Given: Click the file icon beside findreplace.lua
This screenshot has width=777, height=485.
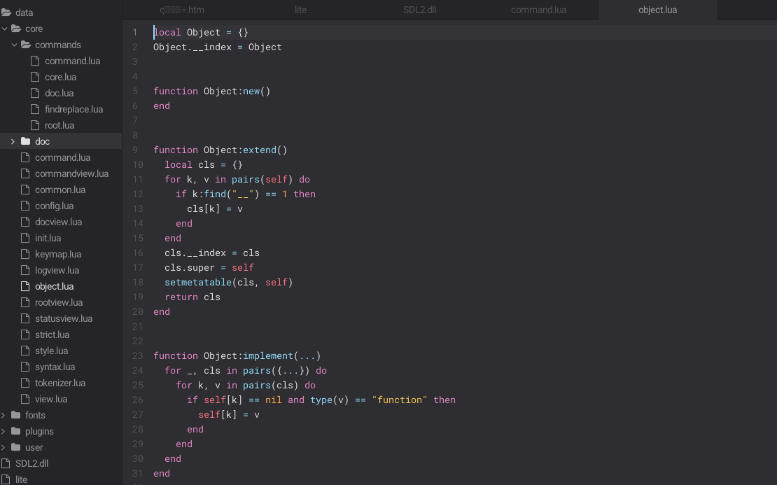Looking at the screenshot, I should coord(36,109).
